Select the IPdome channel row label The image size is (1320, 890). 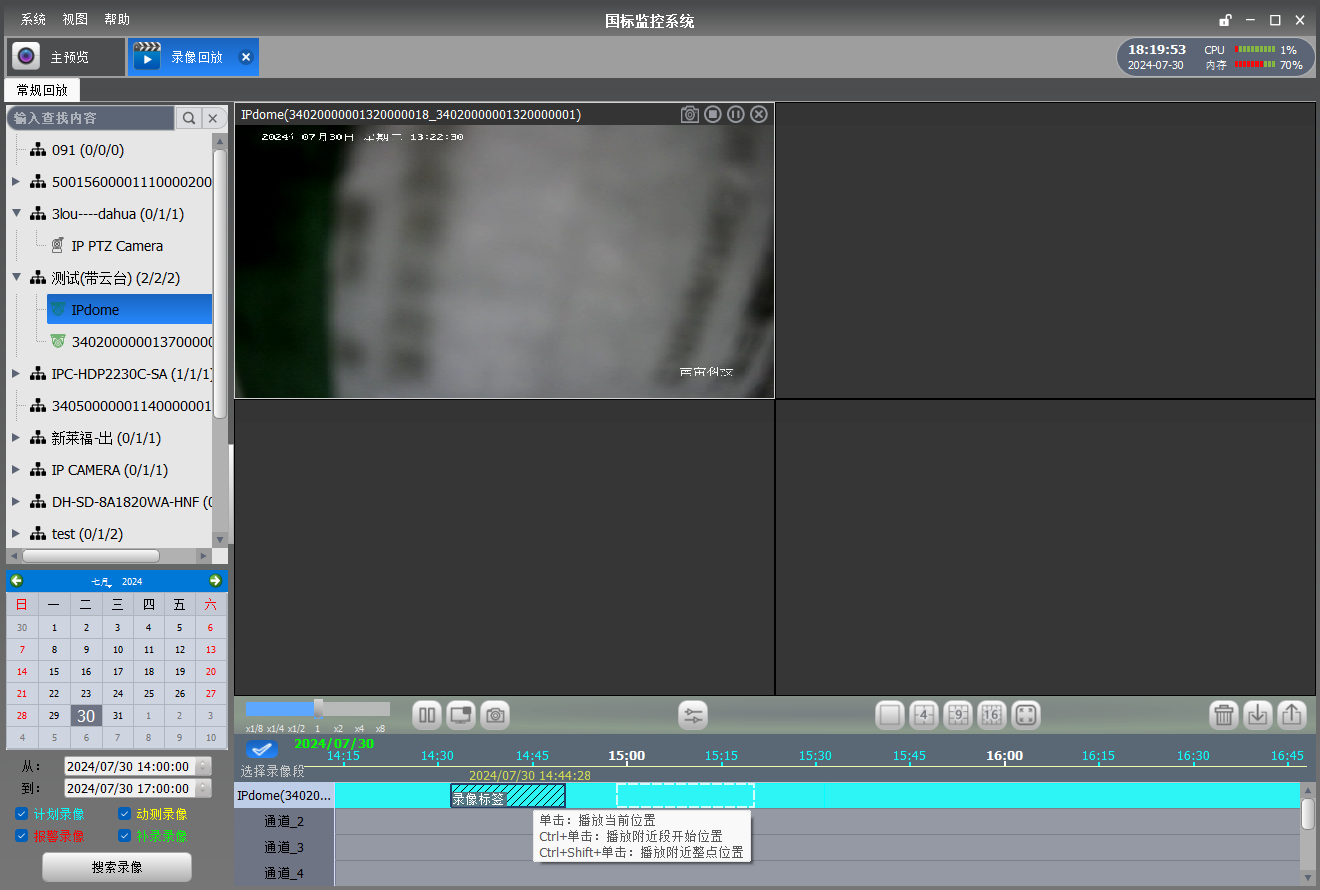(x=284, y=796)
